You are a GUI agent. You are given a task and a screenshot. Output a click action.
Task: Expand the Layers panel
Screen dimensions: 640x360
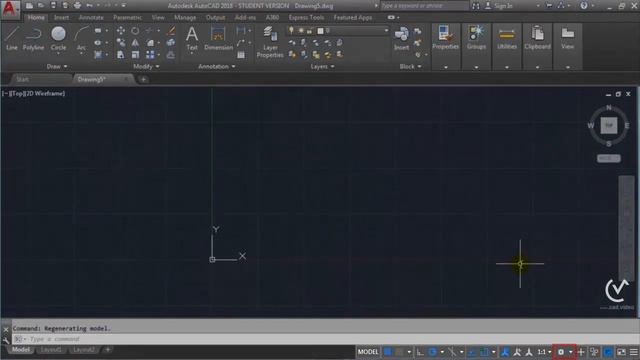click(322, 67)
